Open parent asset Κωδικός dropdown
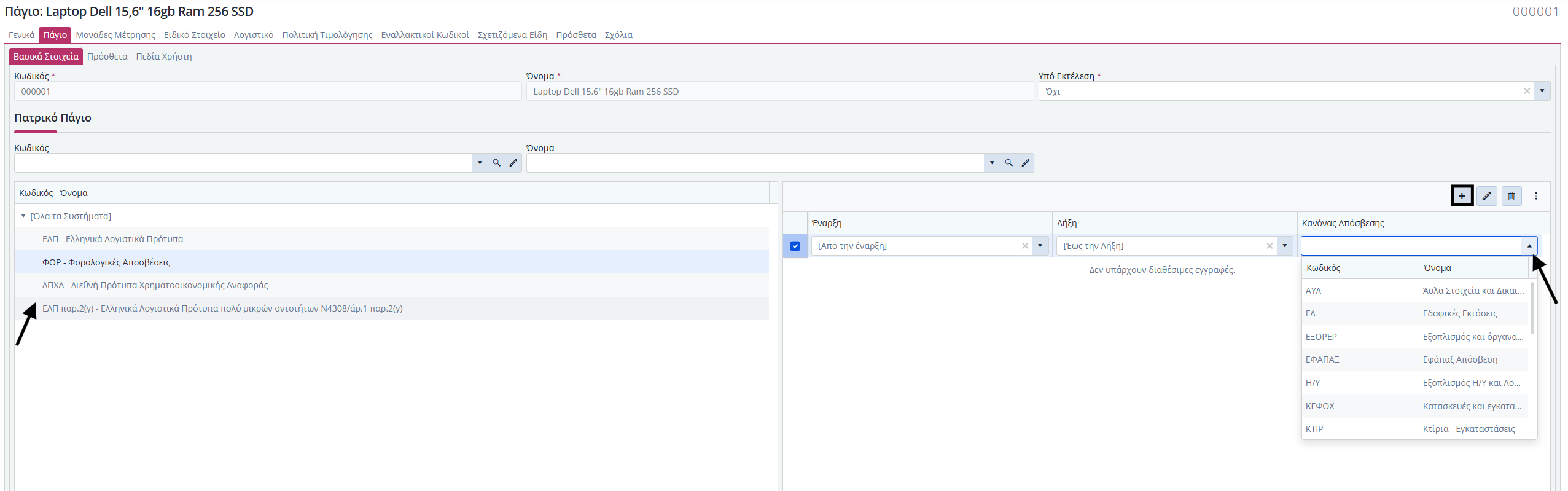 (480, 163)
